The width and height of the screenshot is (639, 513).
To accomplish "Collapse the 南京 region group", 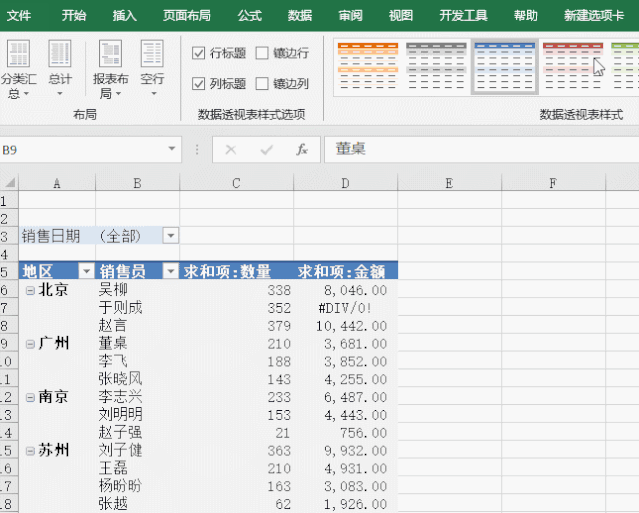I will [x=30, y=398].
